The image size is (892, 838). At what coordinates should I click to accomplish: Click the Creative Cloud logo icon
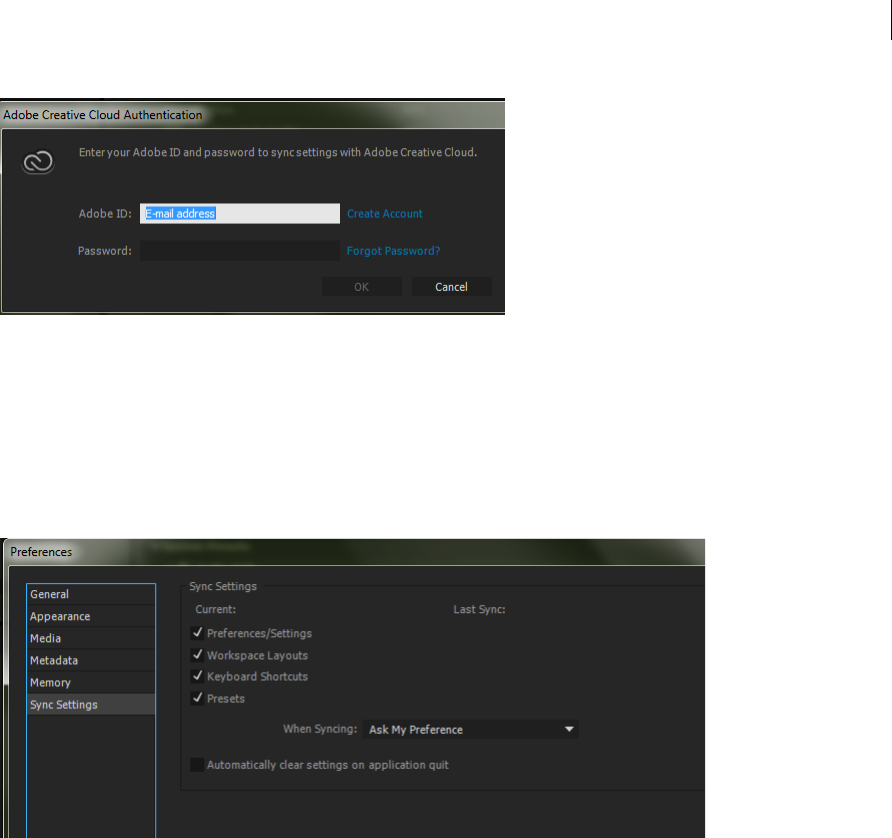38,162
